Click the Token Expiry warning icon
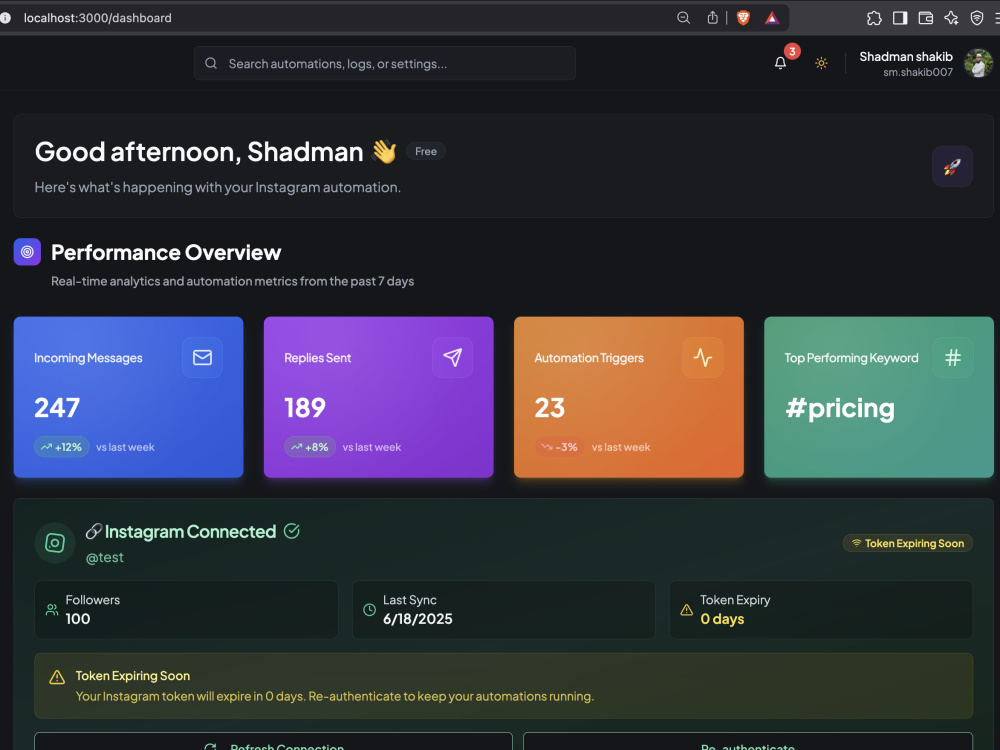This screenshot has height=750, width=1000. 686,610
